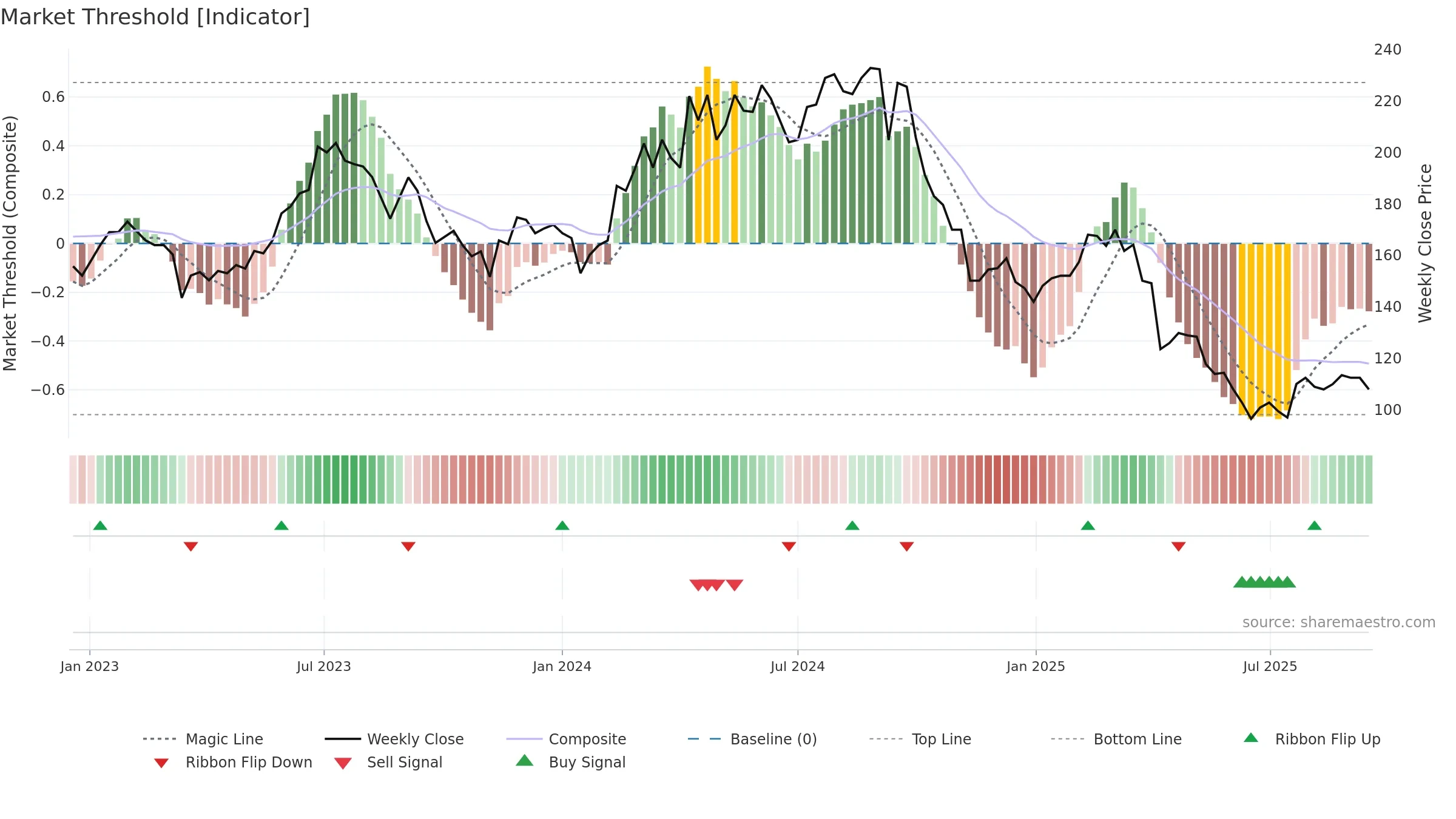Screen dimensions: 1456x819
Task: Toggle the Magic Line legend entry
Action: (203, 739)
